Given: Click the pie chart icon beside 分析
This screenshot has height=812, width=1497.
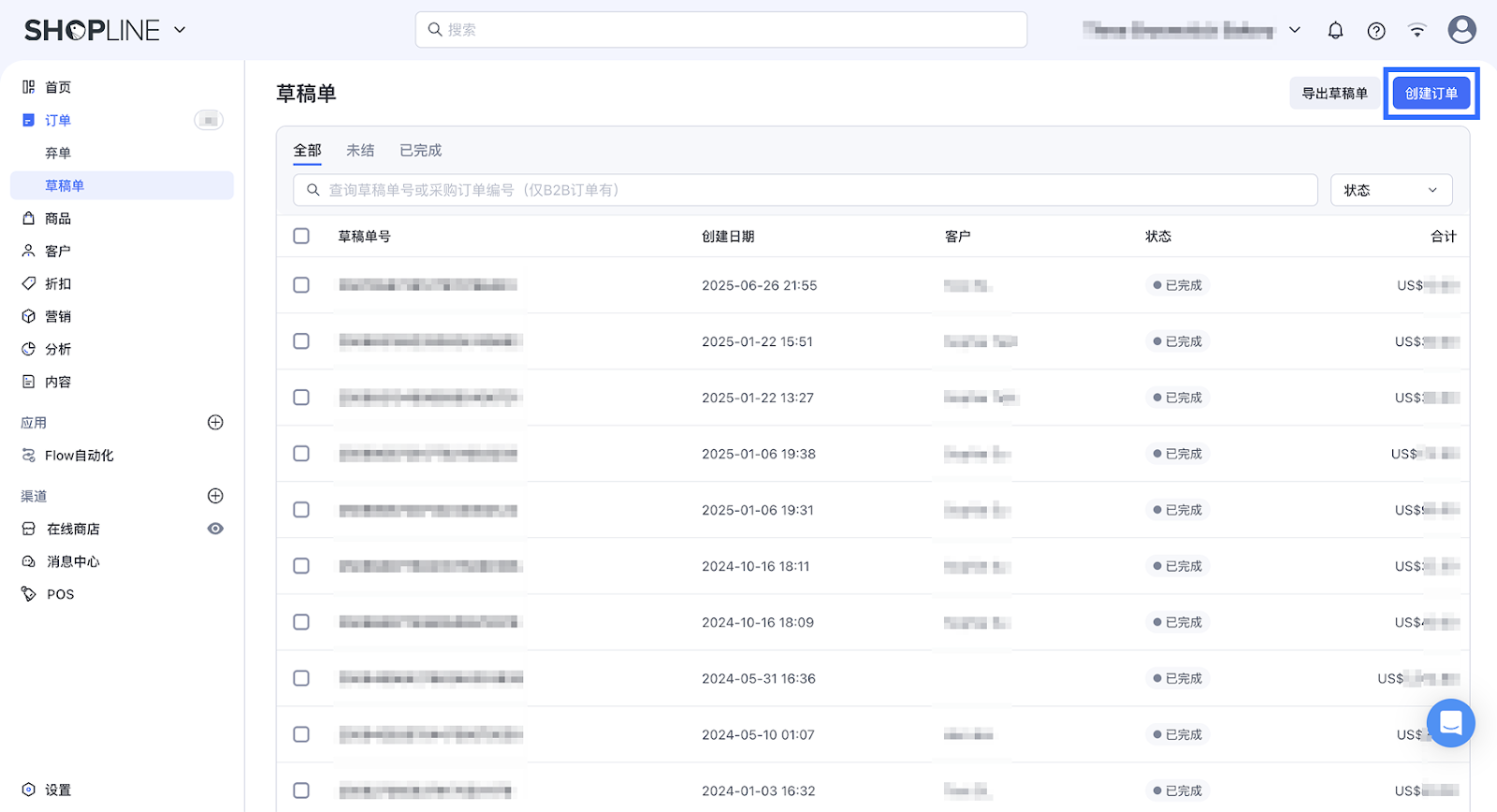Looking at the screenshot, I should pyautogui.click(x=29, y=349).
